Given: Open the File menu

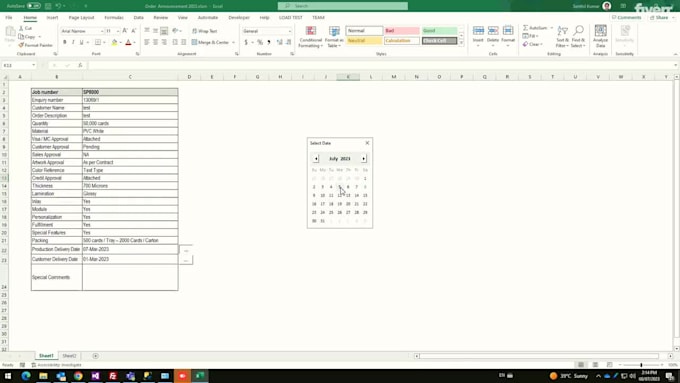Looking at the screenshot, I should pyautogui.click(x=9, y=18).
